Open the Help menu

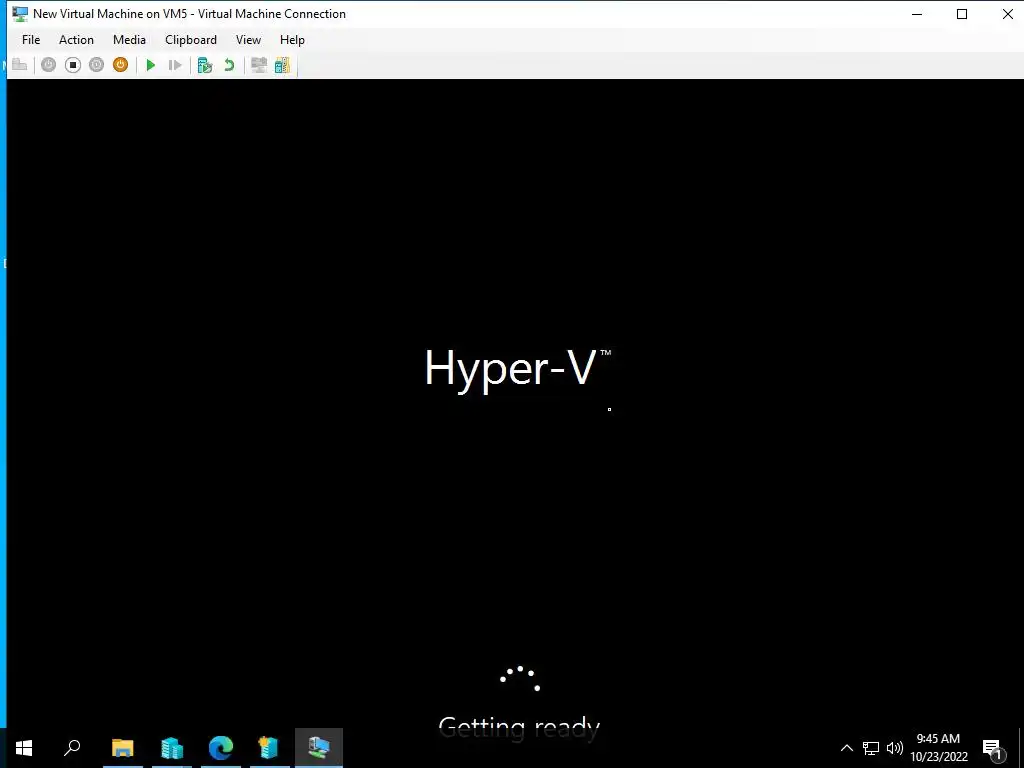[x=292, y=40]
